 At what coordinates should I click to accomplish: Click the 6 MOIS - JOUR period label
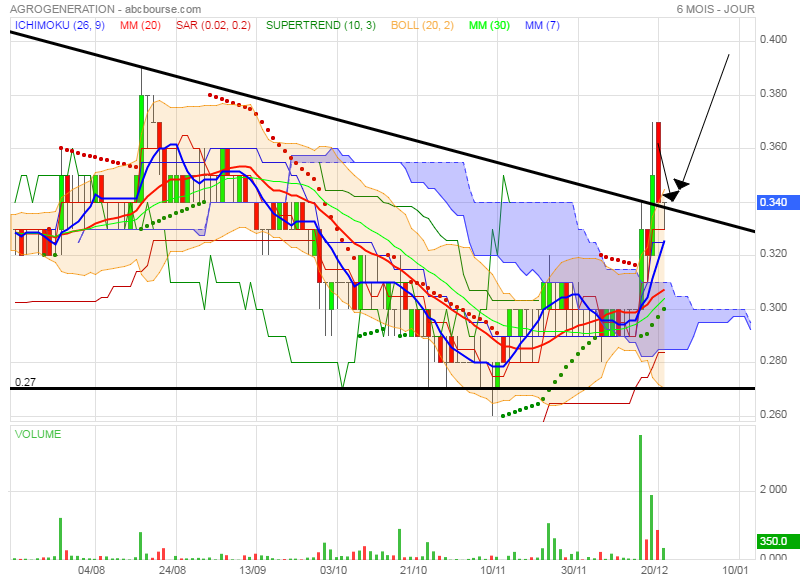coord(715,9)
